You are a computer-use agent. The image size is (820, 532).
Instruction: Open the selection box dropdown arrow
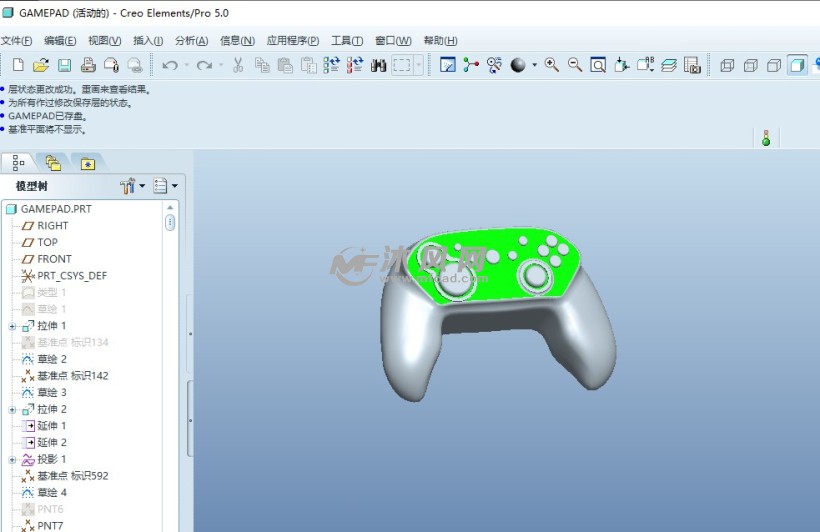(x=418, y=65)
